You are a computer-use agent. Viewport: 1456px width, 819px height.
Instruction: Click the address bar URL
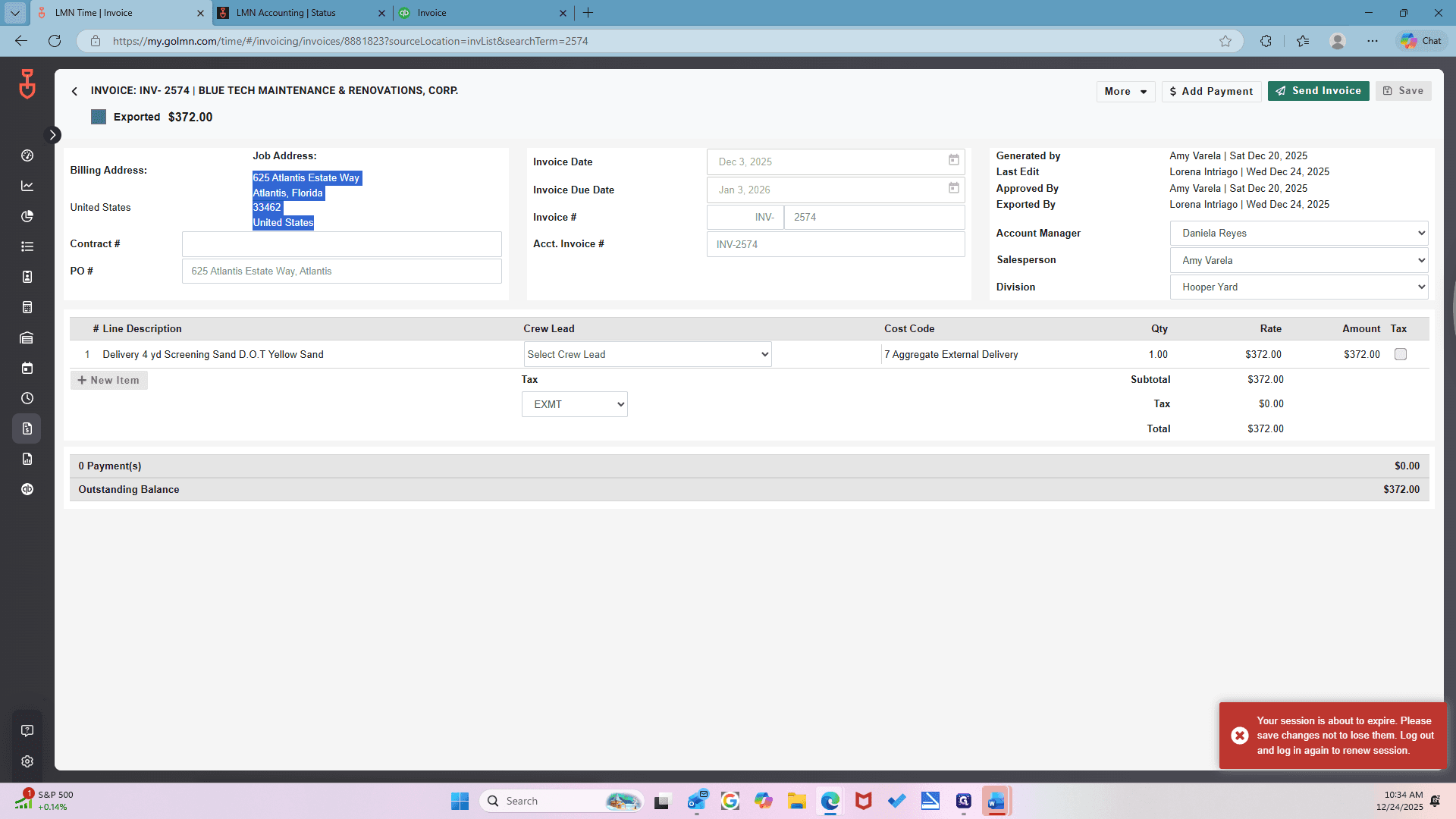pos(350,41)
